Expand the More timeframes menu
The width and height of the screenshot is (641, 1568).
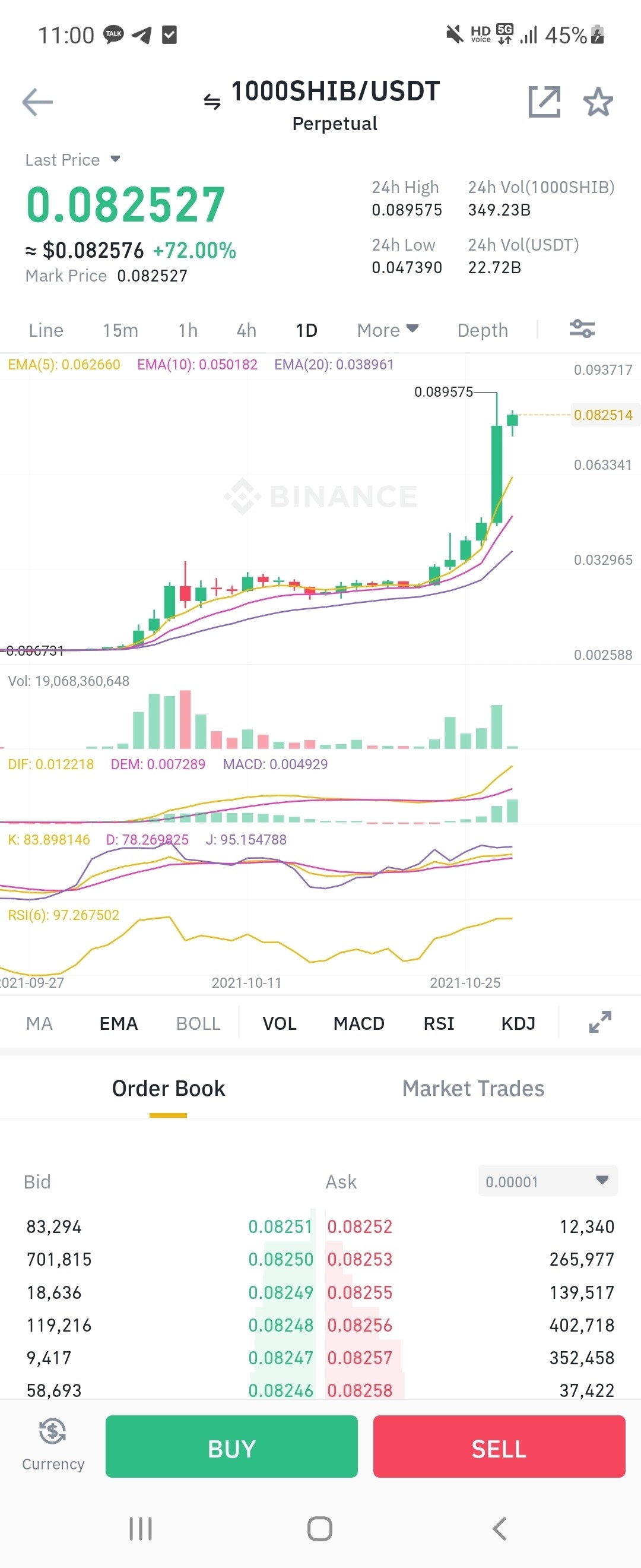click(388, 330)
